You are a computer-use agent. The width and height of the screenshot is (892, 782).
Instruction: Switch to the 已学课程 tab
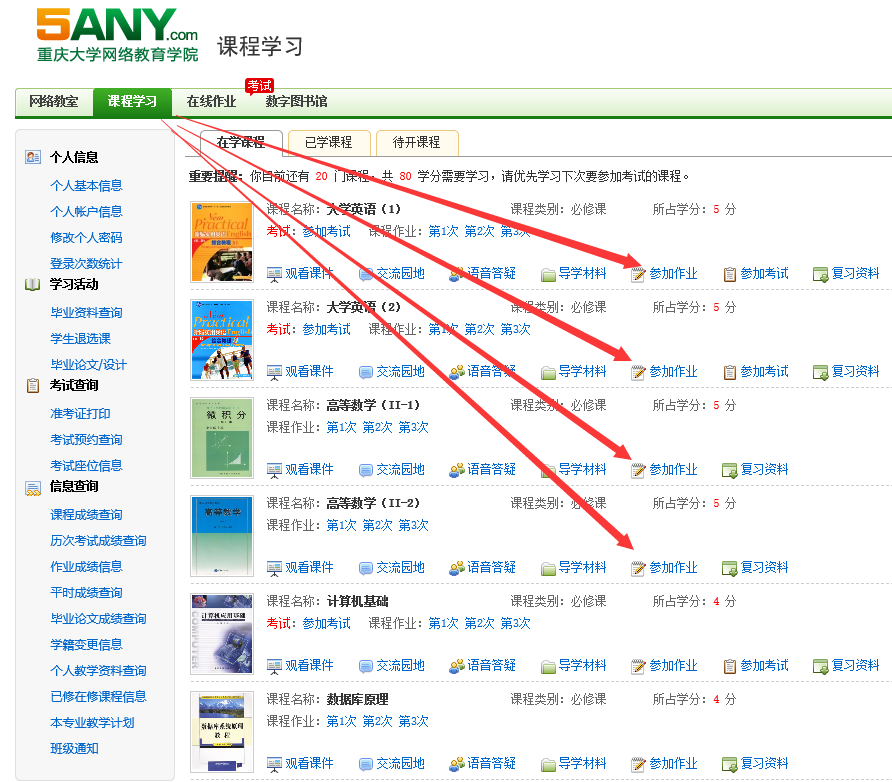[328, 143]
